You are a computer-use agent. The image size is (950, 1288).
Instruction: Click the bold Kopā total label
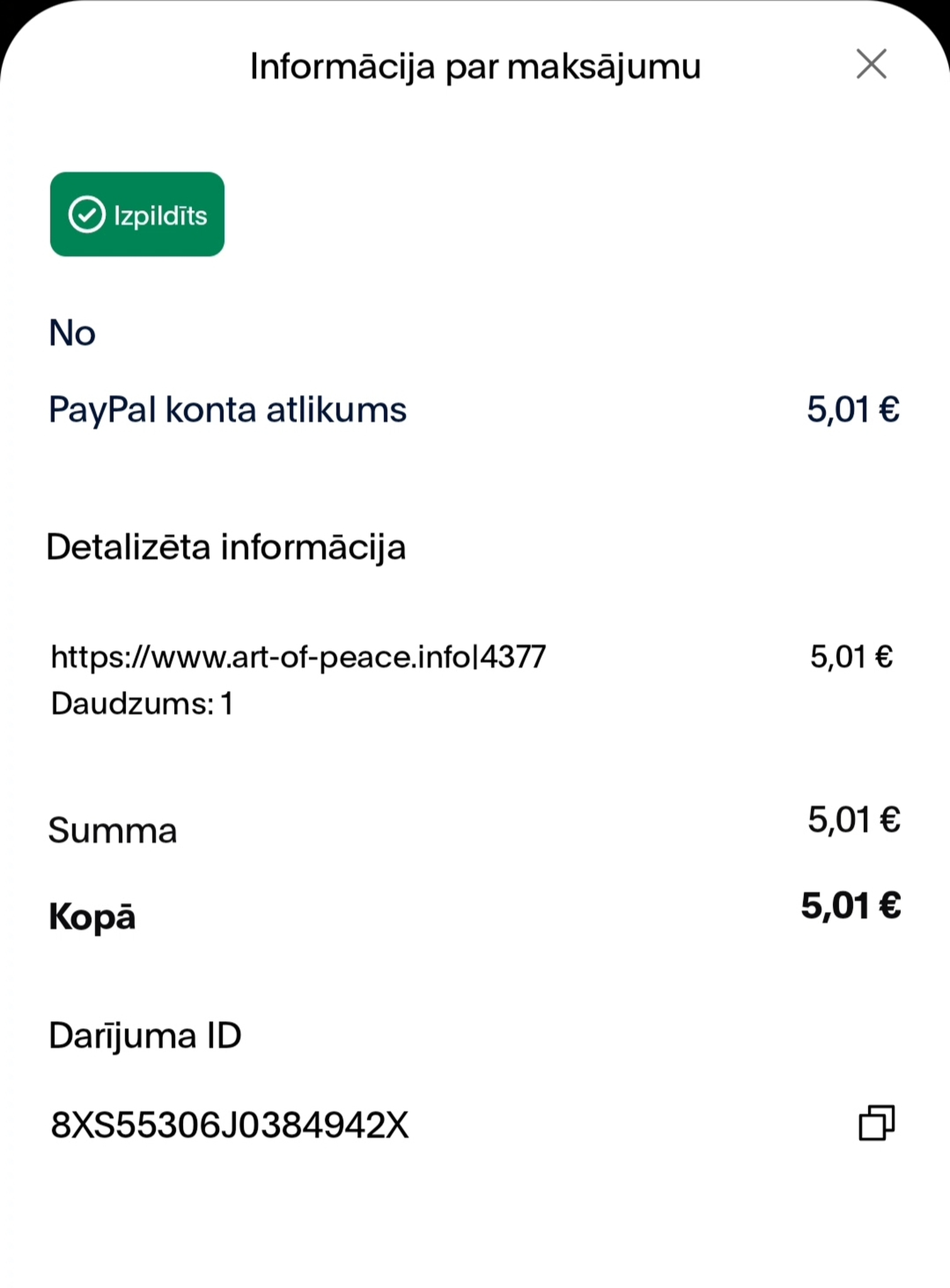[x=92, y=918]
